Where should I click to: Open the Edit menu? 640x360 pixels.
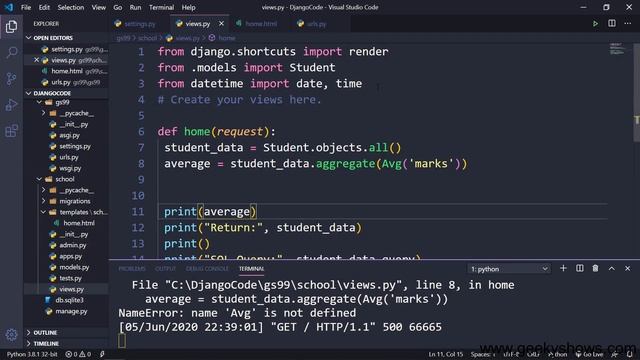tap(44, 7)
